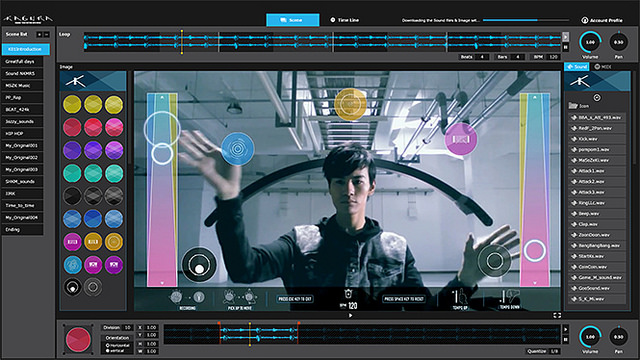This screenshot has width=640, height=360.
Task: Select the Greatfull days scene
Action: point(22,62)
